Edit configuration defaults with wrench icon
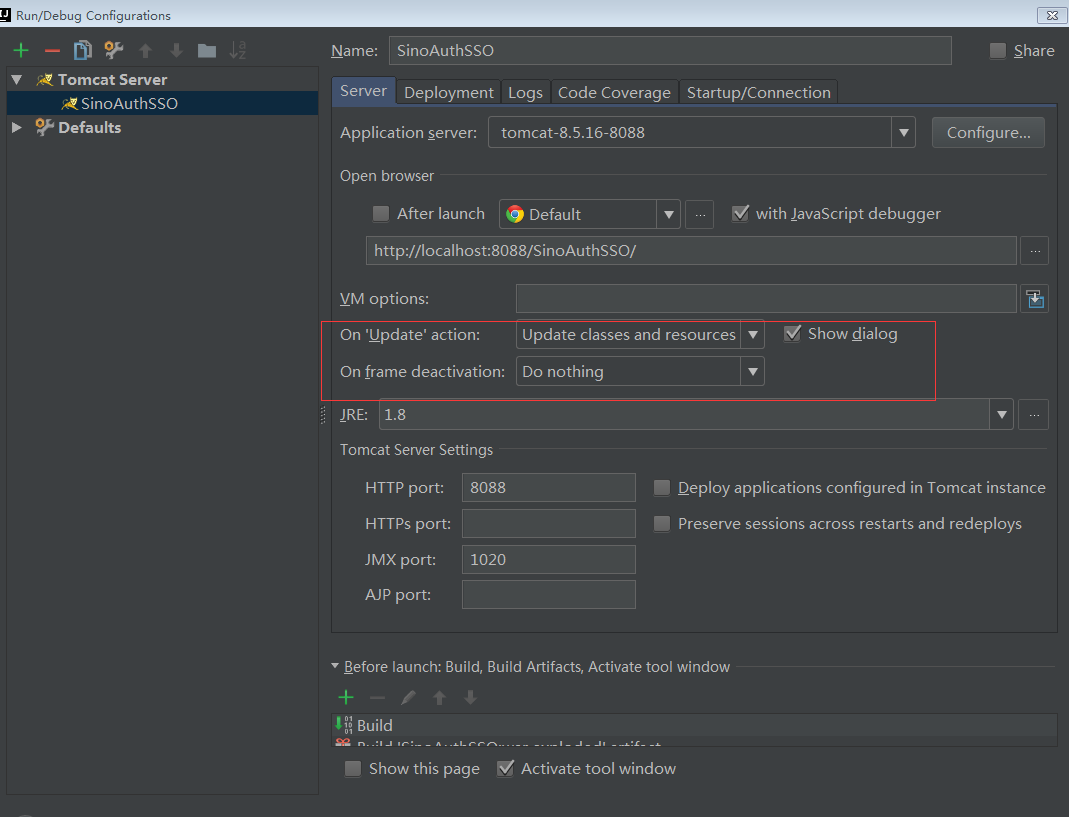The width and height of the screenshot is (1069, 817). (113, 49)
